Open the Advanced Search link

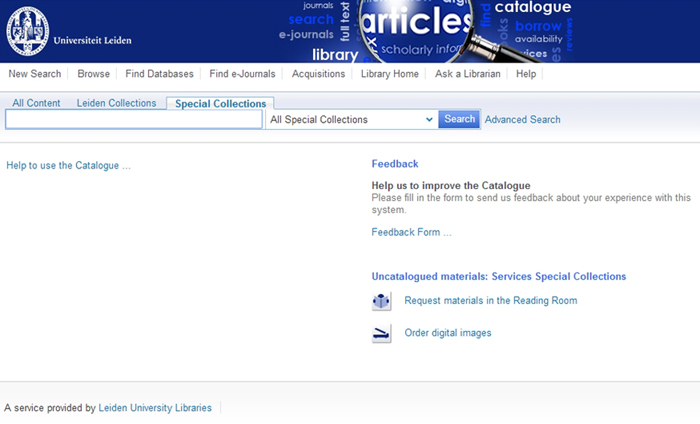(x=522, y=120)
